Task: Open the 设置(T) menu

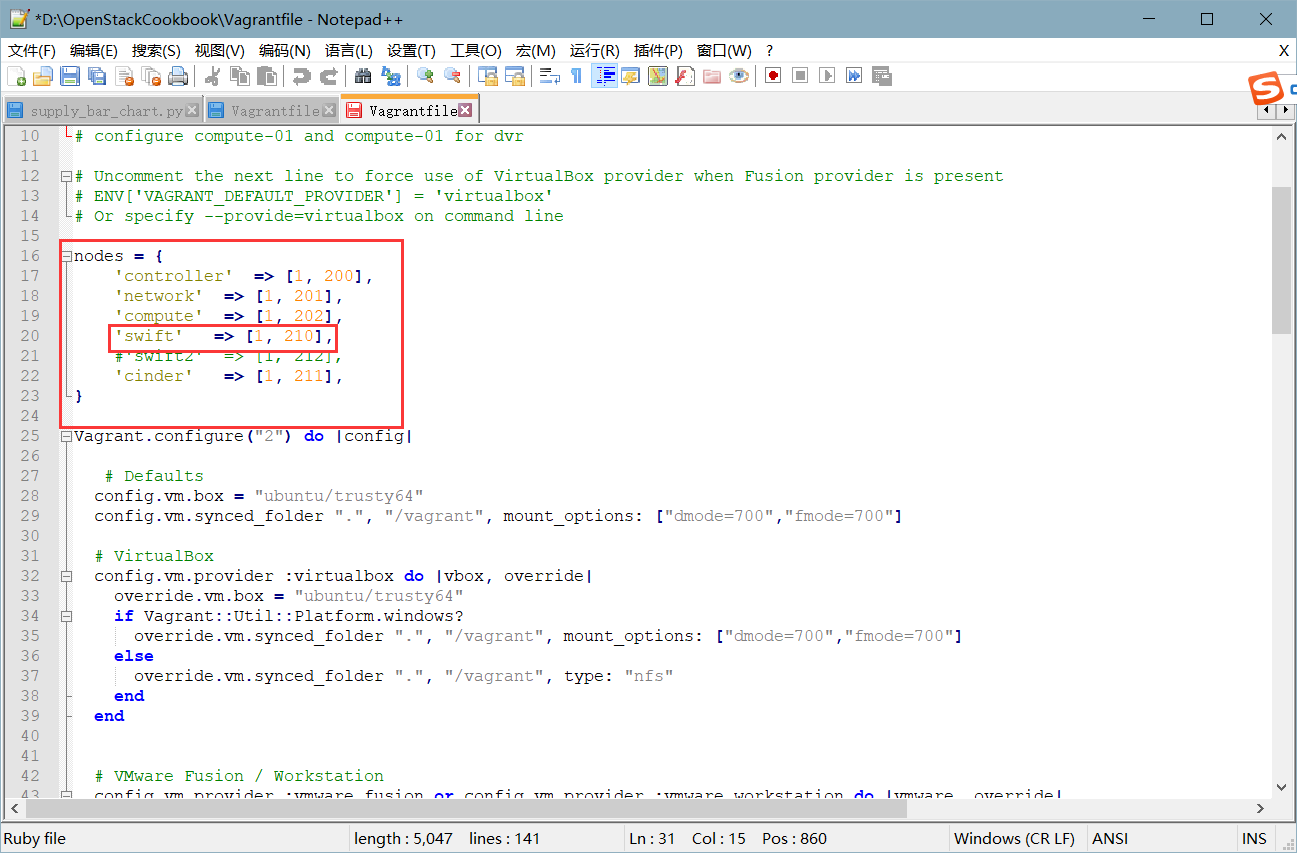Action: click(411, 50)
